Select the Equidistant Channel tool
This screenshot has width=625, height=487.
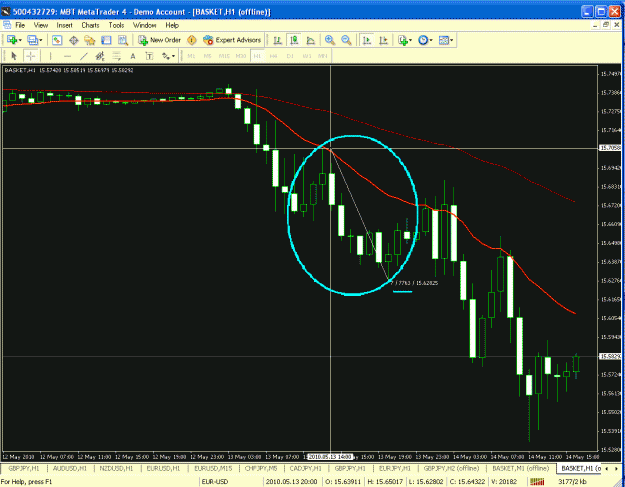(100, 56)
